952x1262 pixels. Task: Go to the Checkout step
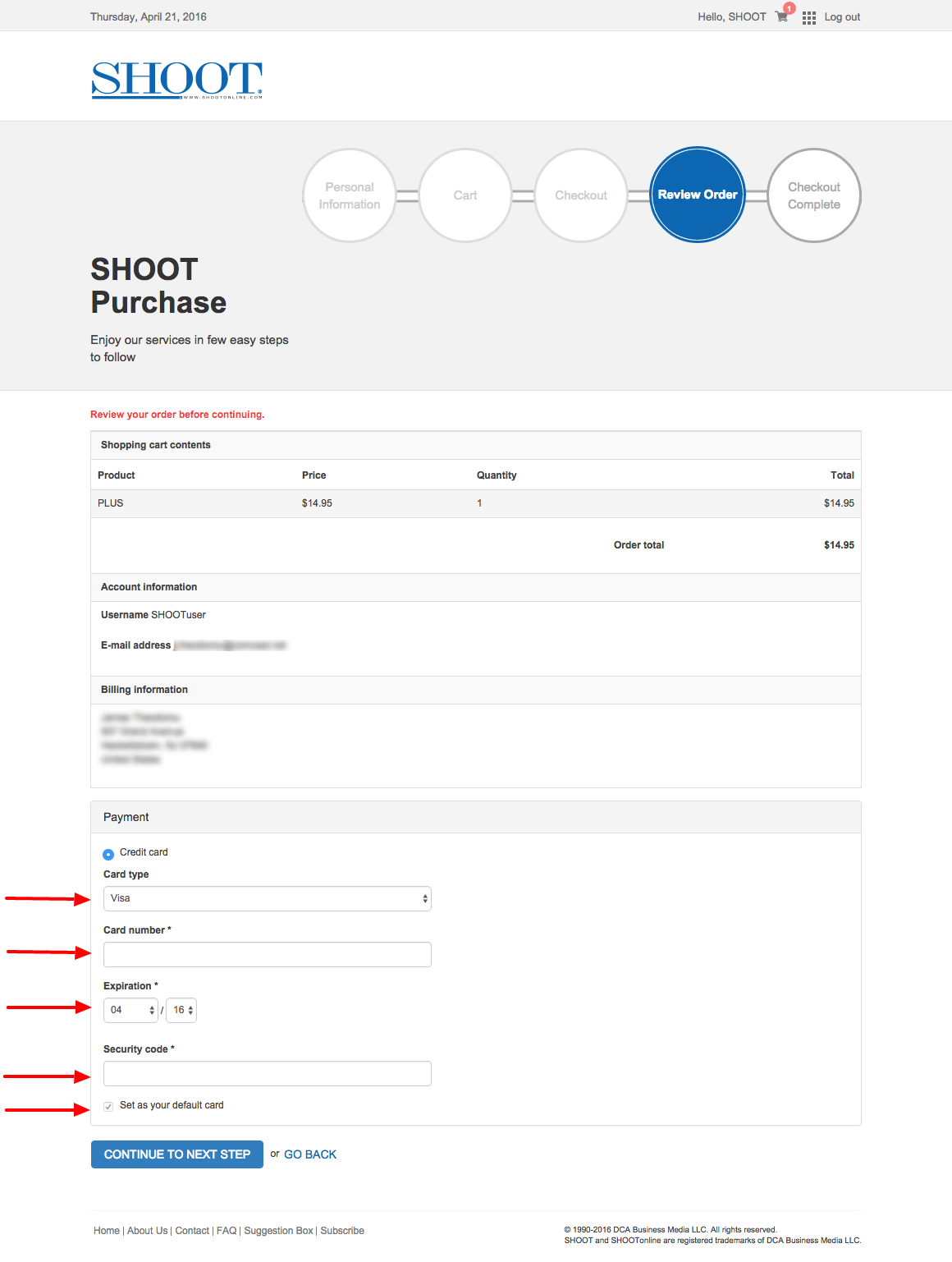click(x=581, y=195)
